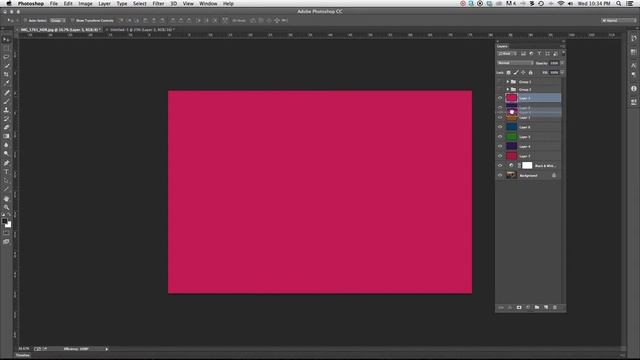This screenshot has height=360, width=640.
Task: Select the Horizontal Type tool
Action: click(x=6, y=172)
